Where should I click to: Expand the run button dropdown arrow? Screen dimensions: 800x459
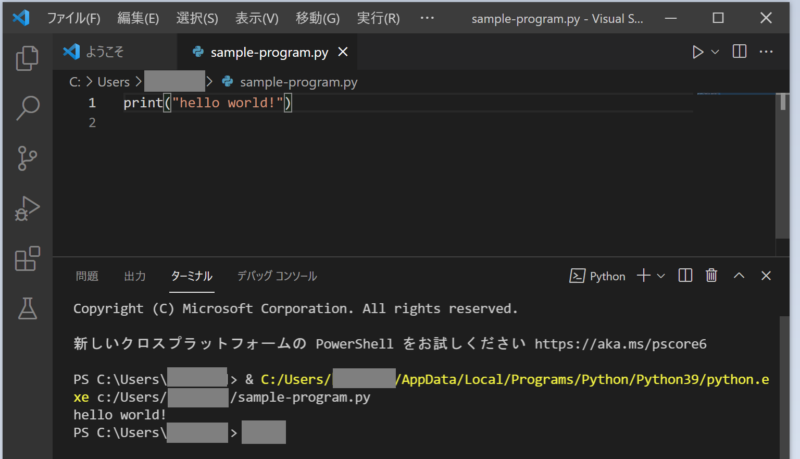[x=716, y=52]
